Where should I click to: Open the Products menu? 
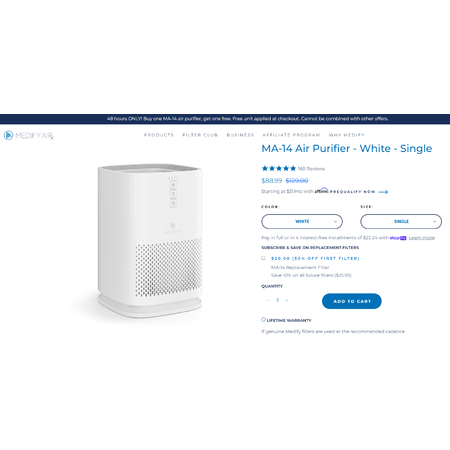(159, 135)
